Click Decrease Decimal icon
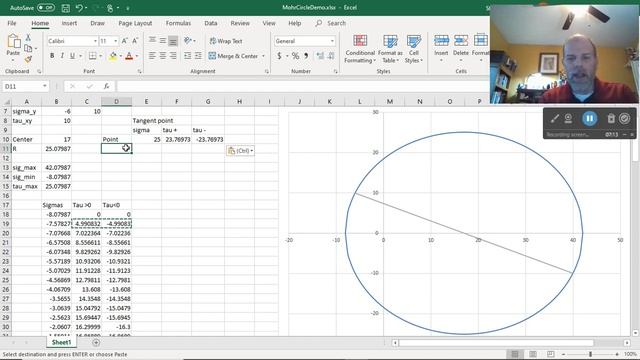 (331, 56)
